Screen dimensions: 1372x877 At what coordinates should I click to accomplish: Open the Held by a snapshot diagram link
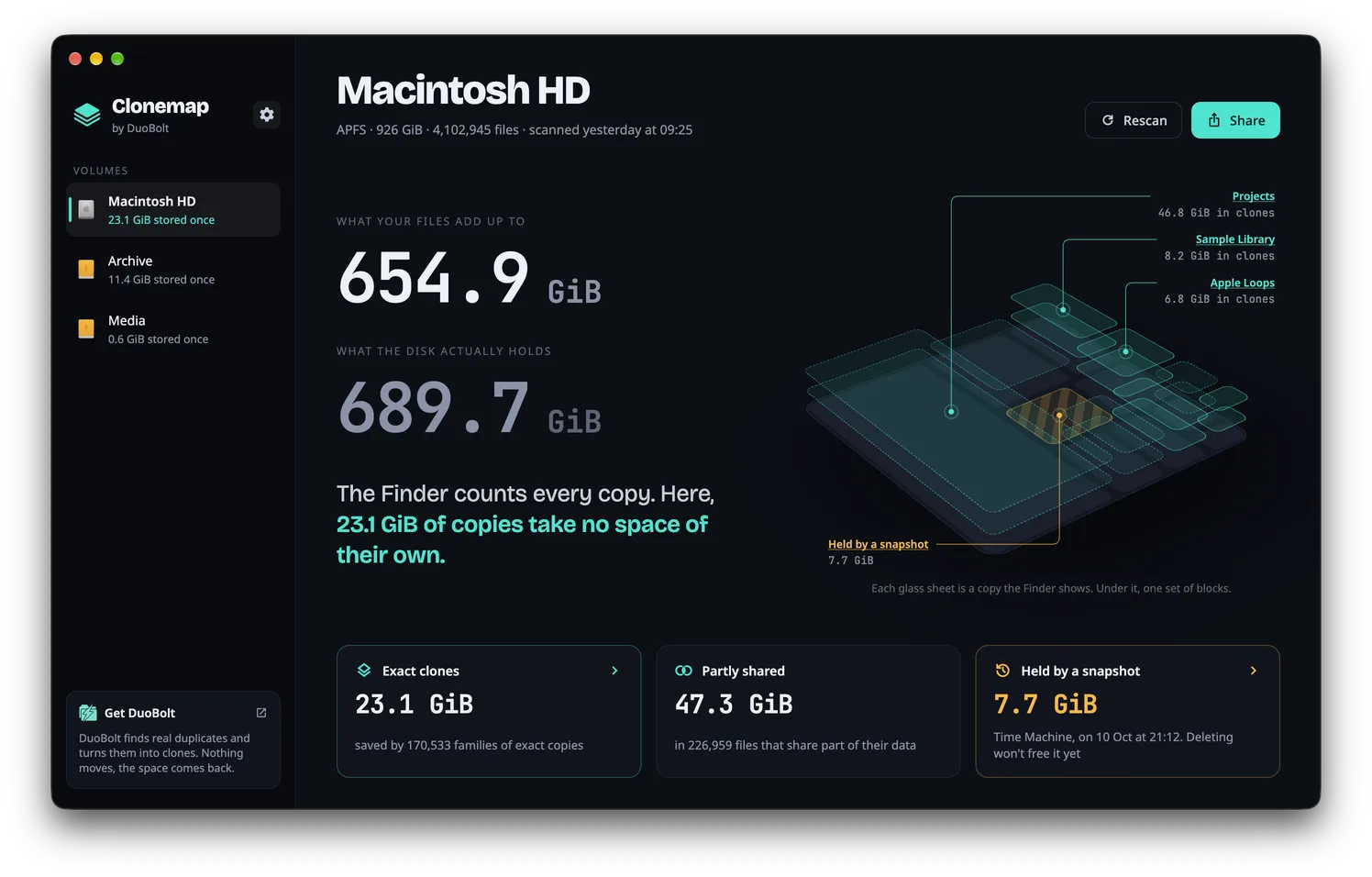coord(878,544)
